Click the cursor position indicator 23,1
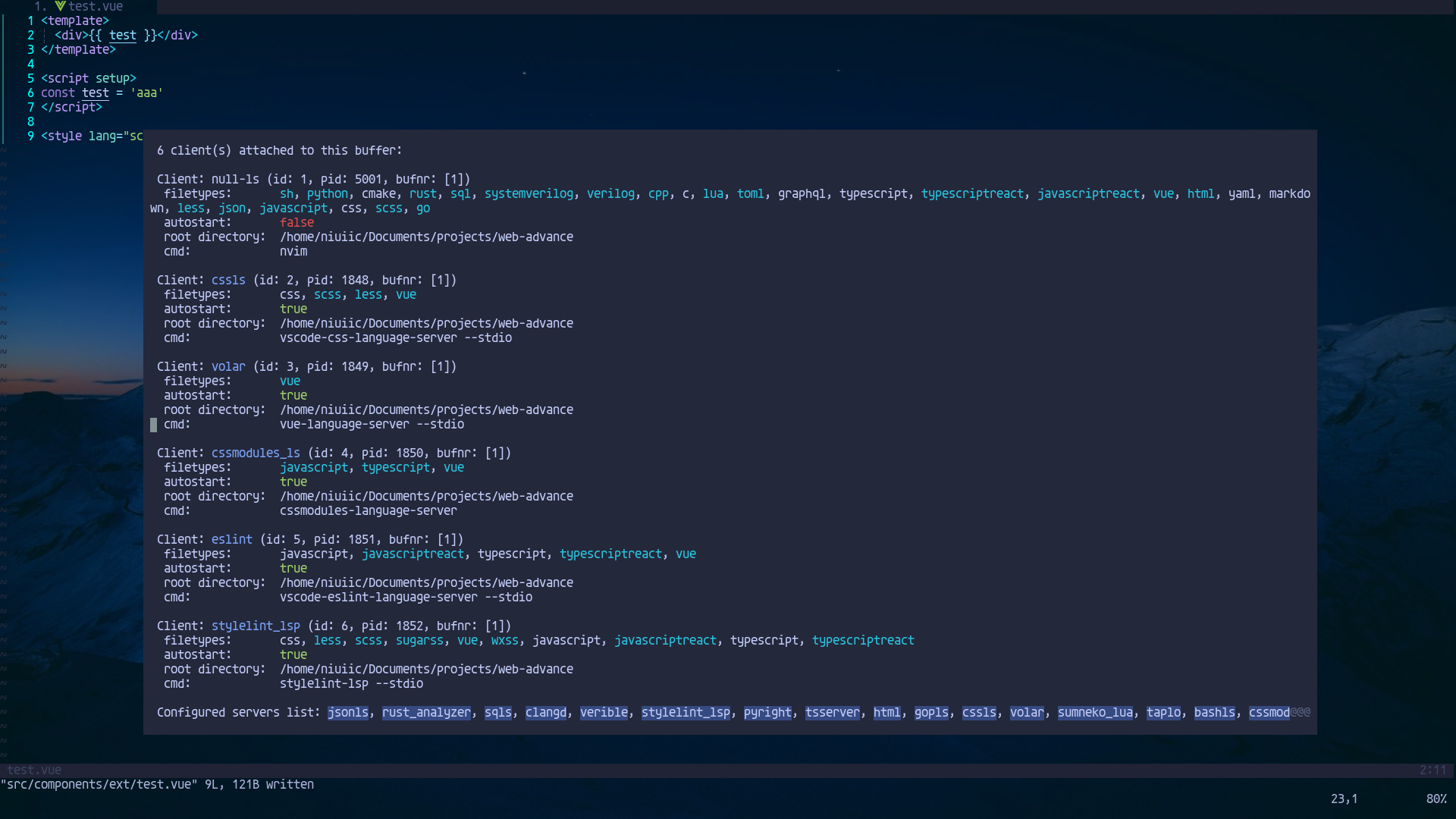 tap(1343, 799)
